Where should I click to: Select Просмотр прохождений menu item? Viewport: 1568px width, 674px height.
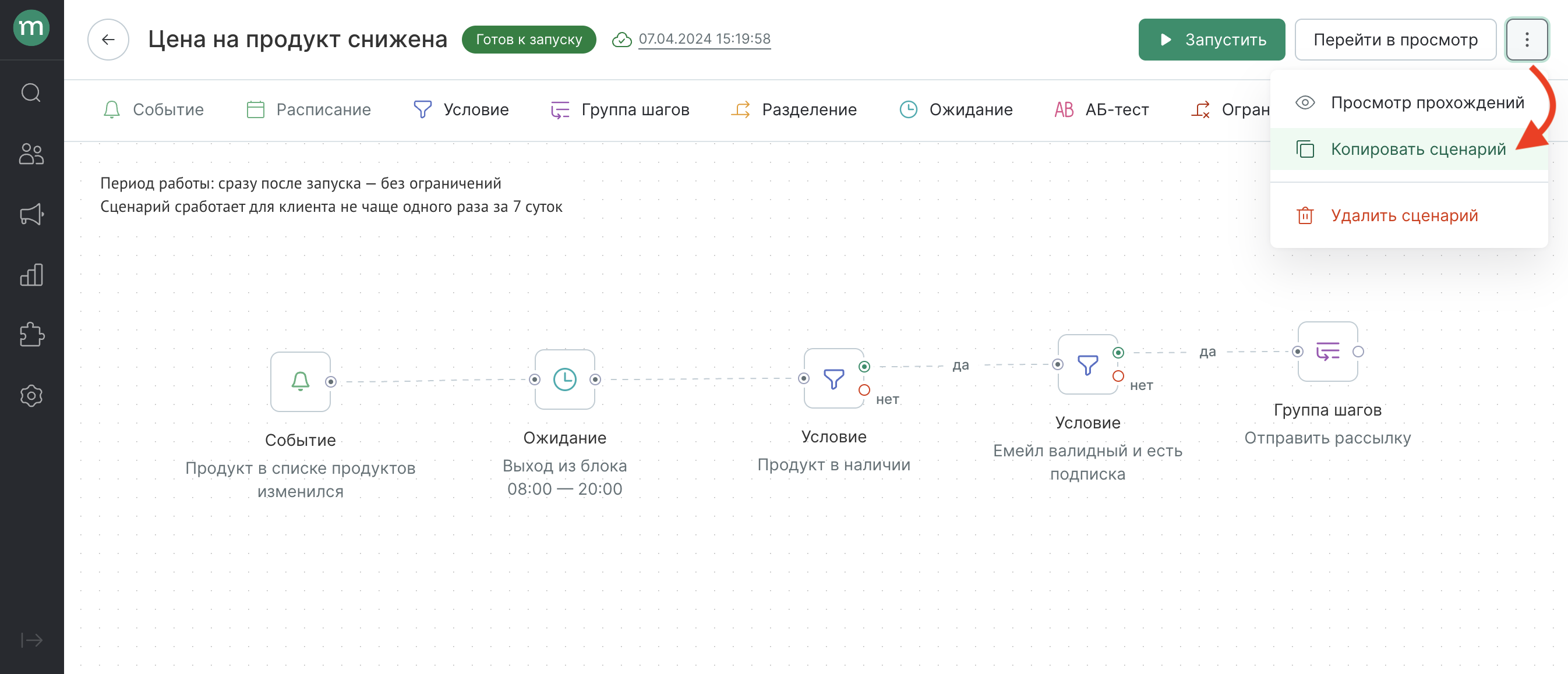(1408, 103)
